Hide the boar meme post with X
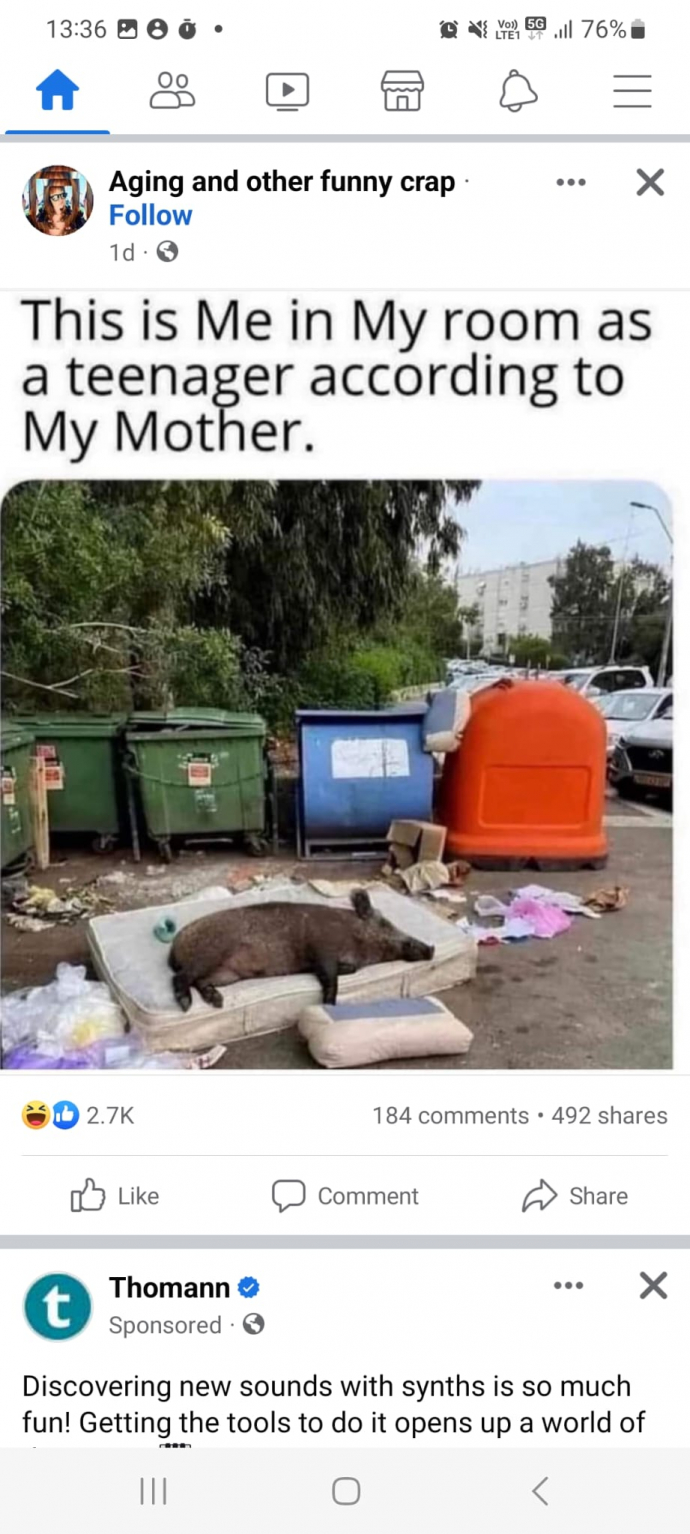Viewport: 690px width, 1534px height. [x=650, y=182]
